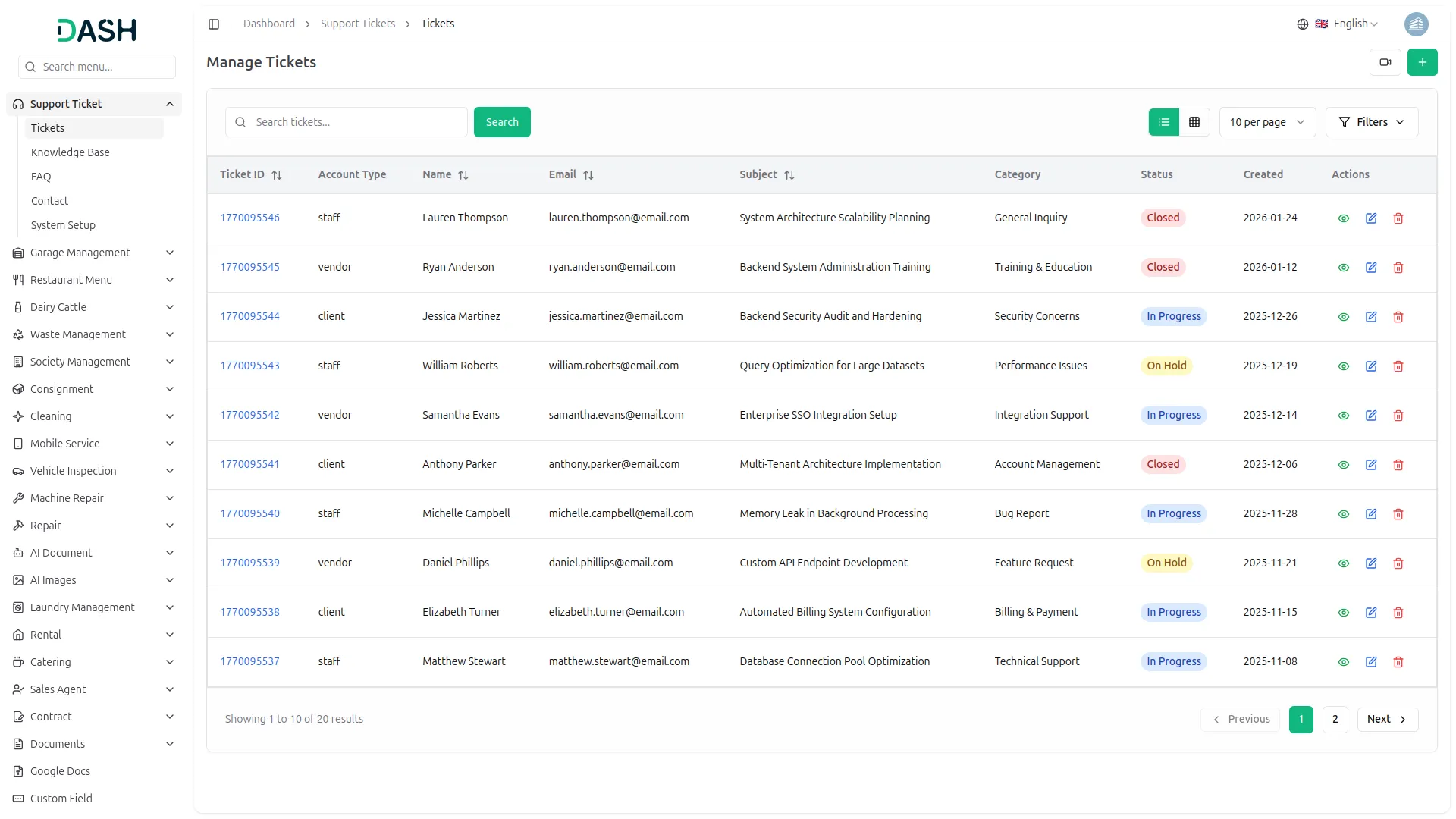Go to page 2 of results

pyautogui.click(x=1335, y=720)
